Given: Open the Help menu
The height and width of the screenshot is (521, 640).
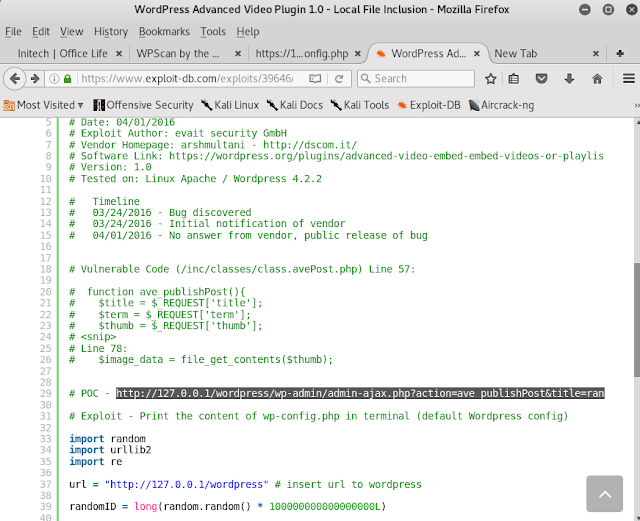Looking at the screenshot, I should click(247, 31).
